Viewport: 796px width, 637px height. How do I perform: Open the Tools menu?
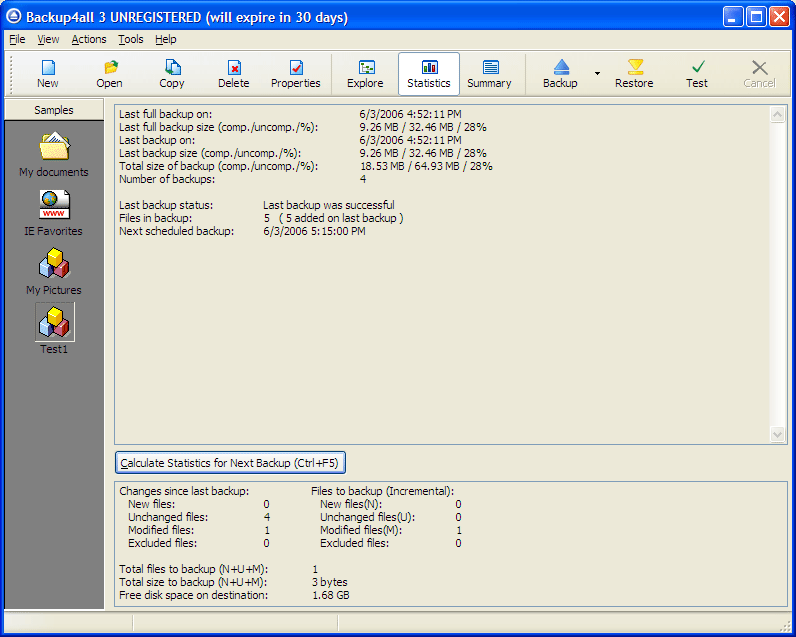pos(131,39)
